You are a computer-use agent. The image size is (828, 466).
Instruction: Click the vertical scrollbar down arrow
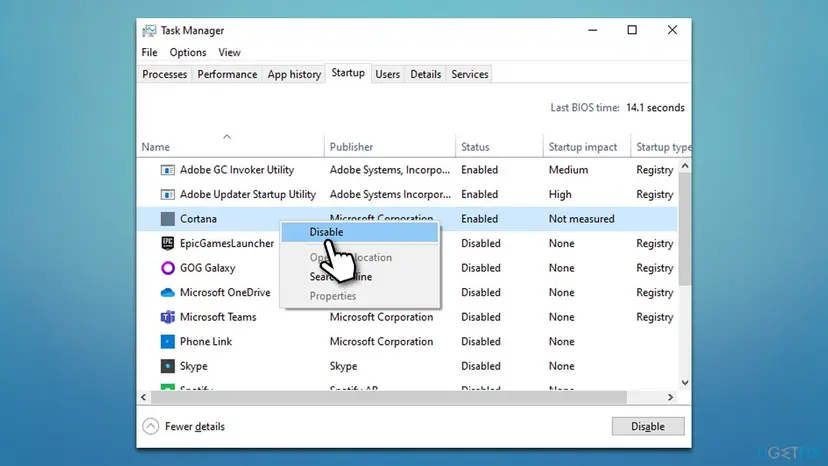(x=685, y=383)
